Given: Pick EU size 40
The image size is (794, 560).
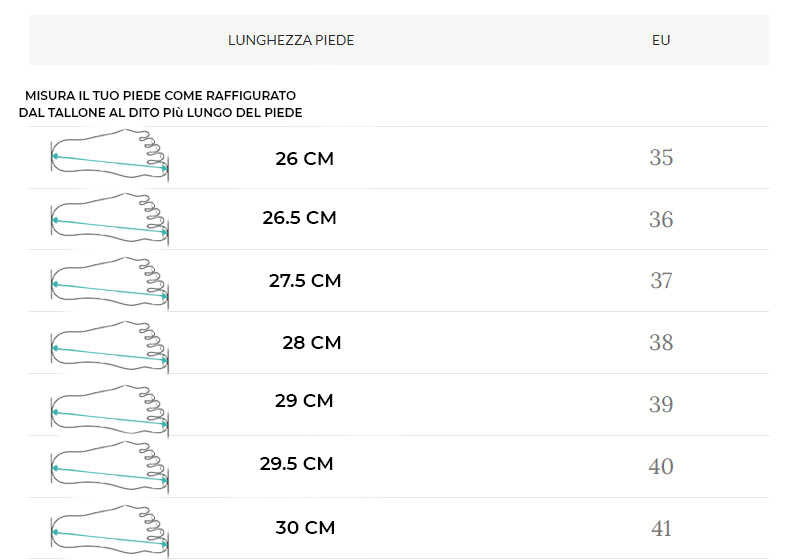Looking at the screenshot, I should [661, 467].
